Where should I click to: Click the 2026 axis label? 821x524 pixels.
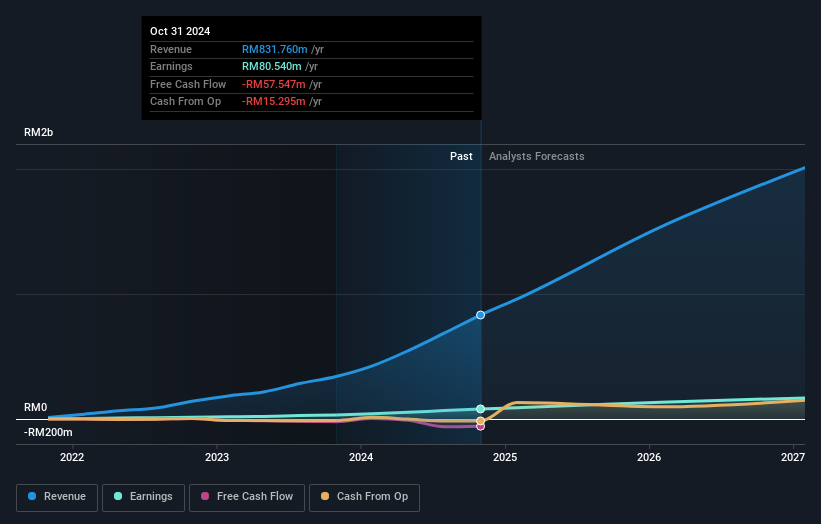click(x=649, y=458)
